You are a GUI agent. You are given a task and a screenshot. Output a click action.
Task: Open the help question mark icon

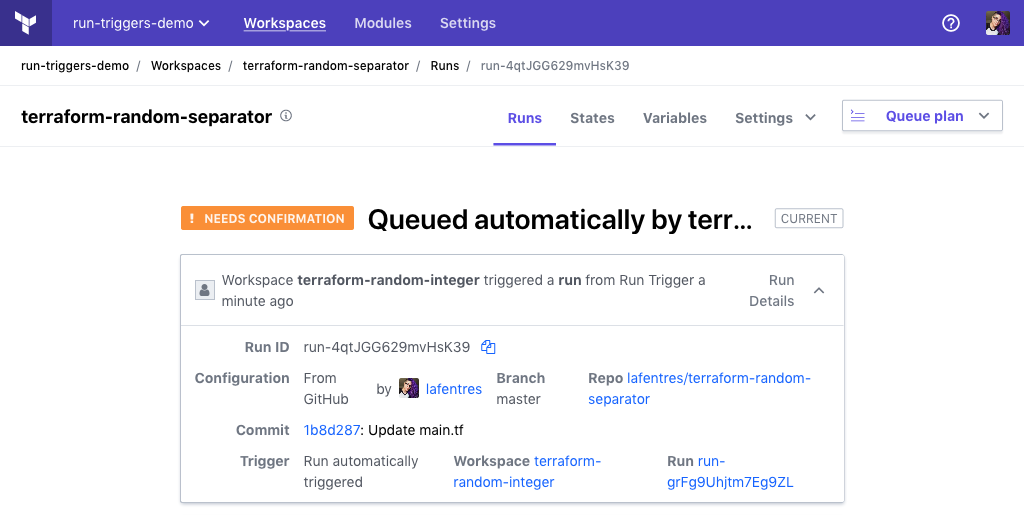(x=951, y=23)
